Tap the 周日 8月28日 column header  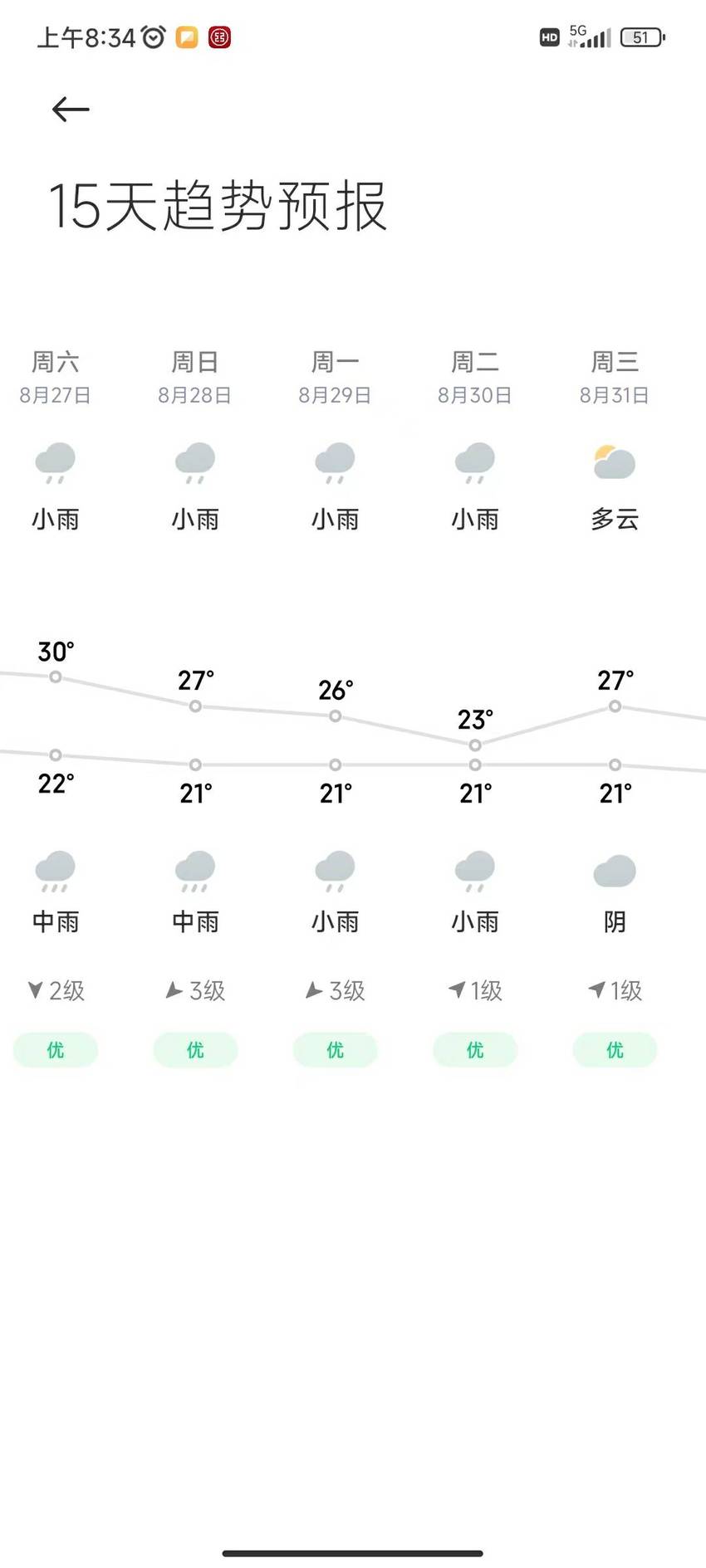pyautogui.click(x=195, y=378)
